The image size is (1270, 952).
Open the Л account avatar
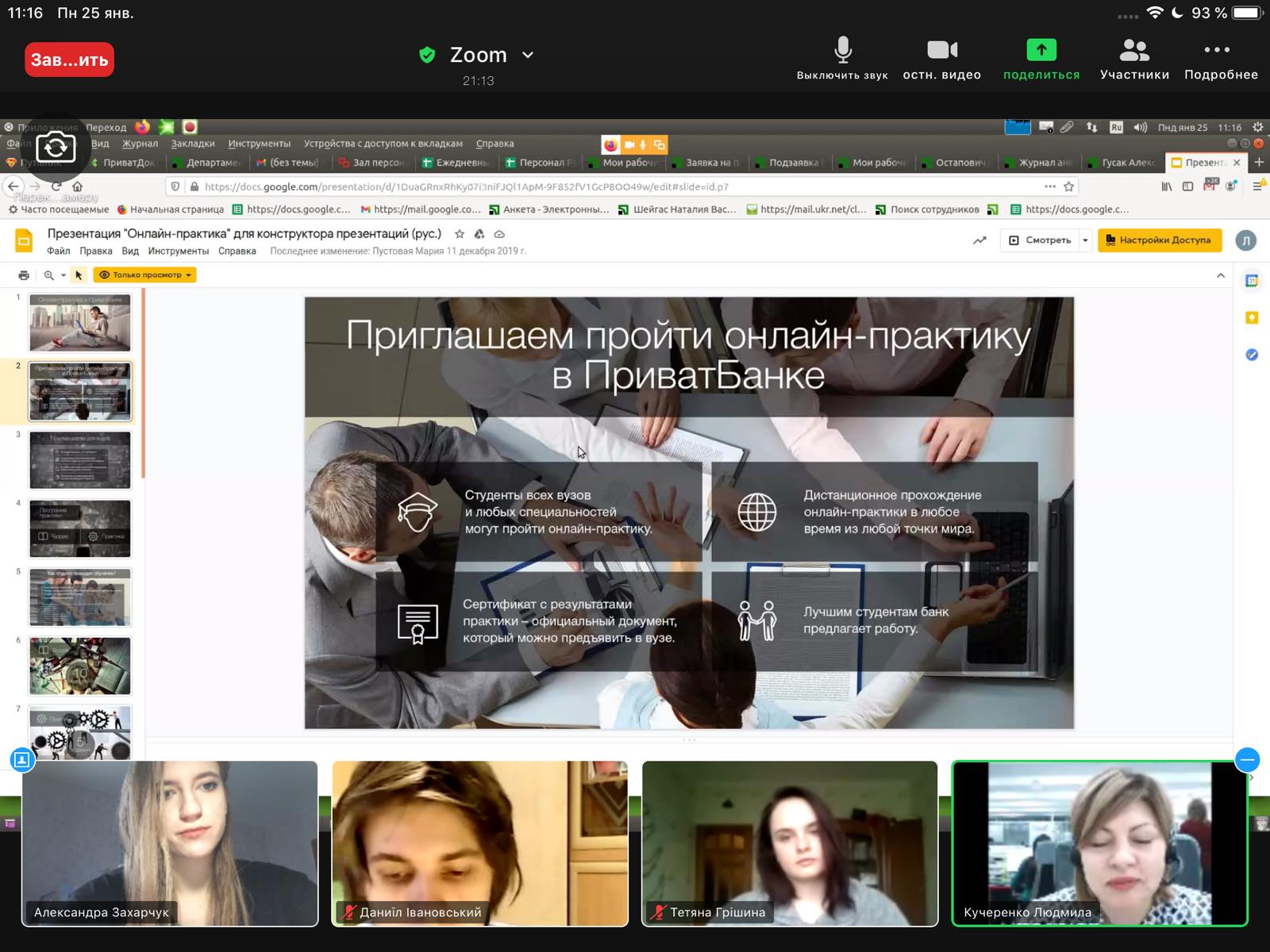point(1246,240)
